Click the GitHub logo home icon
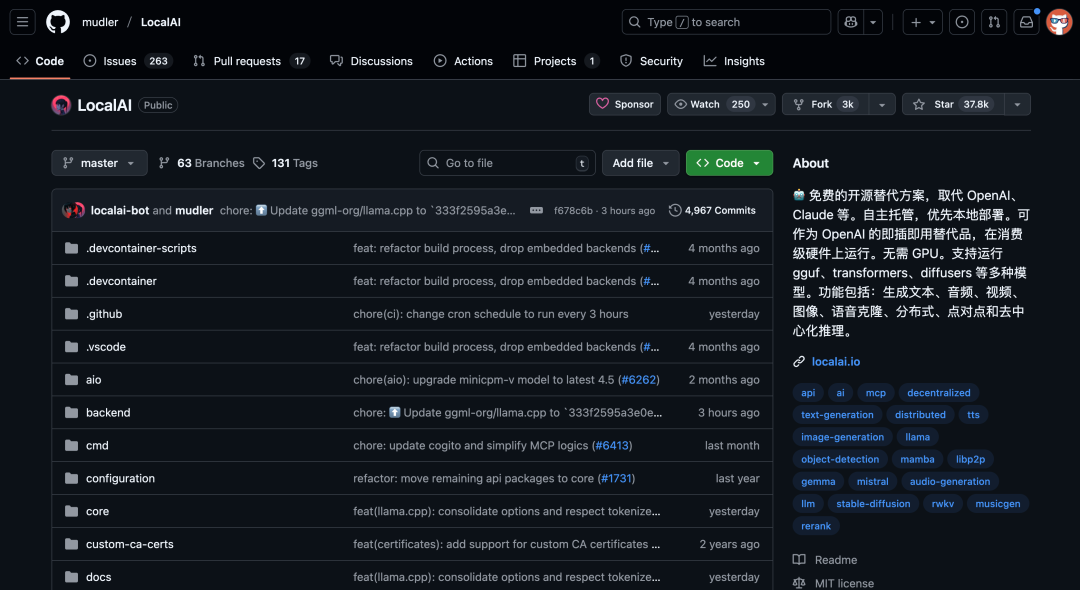The height and width of the screenshot is (590, 1080). pyautogui.click(x=58, y=22)
